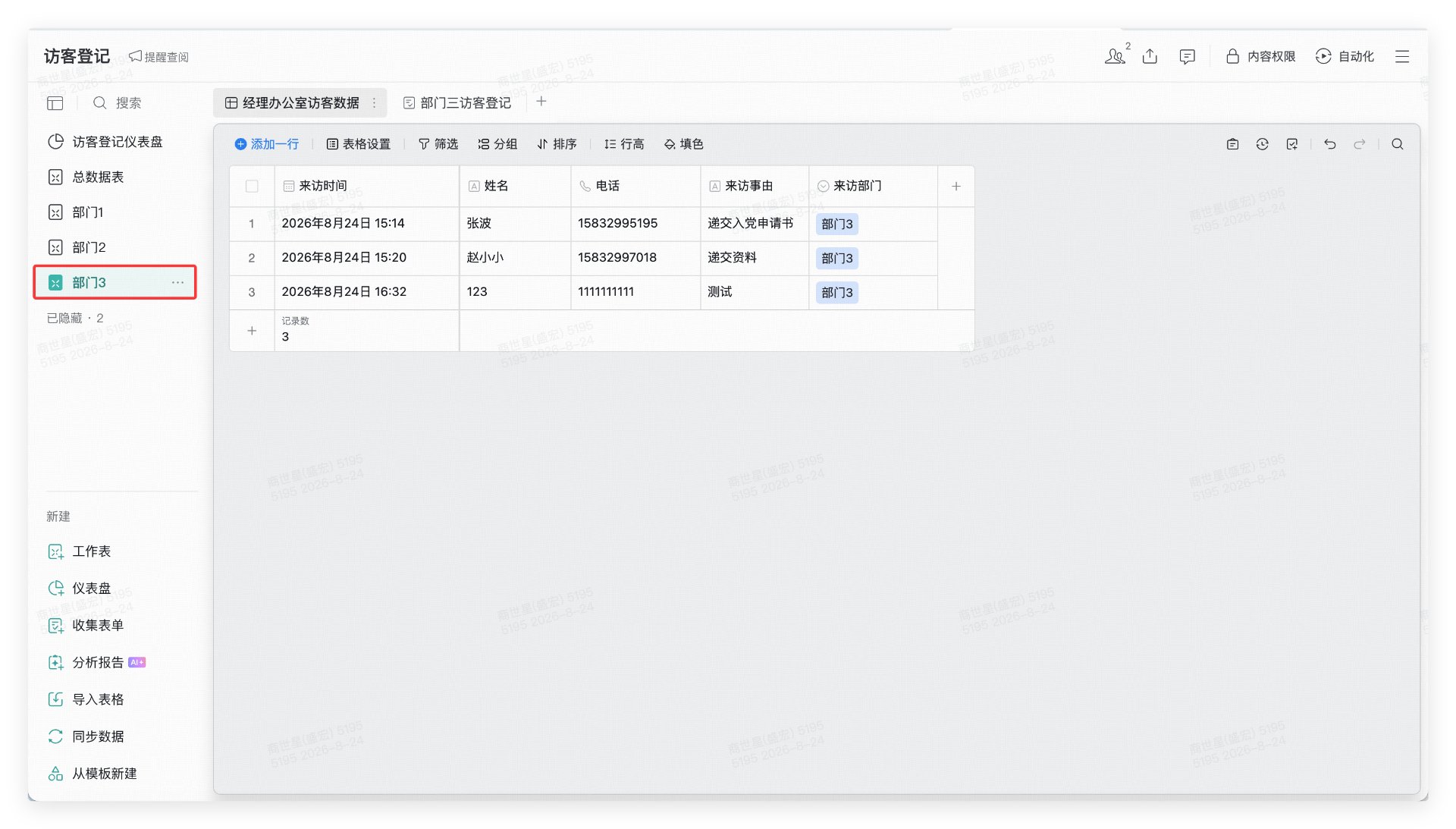The width and height of the screenshot is (1456, 829).
Task: Click name cell 赵小小
Action: tap(515, 258)
